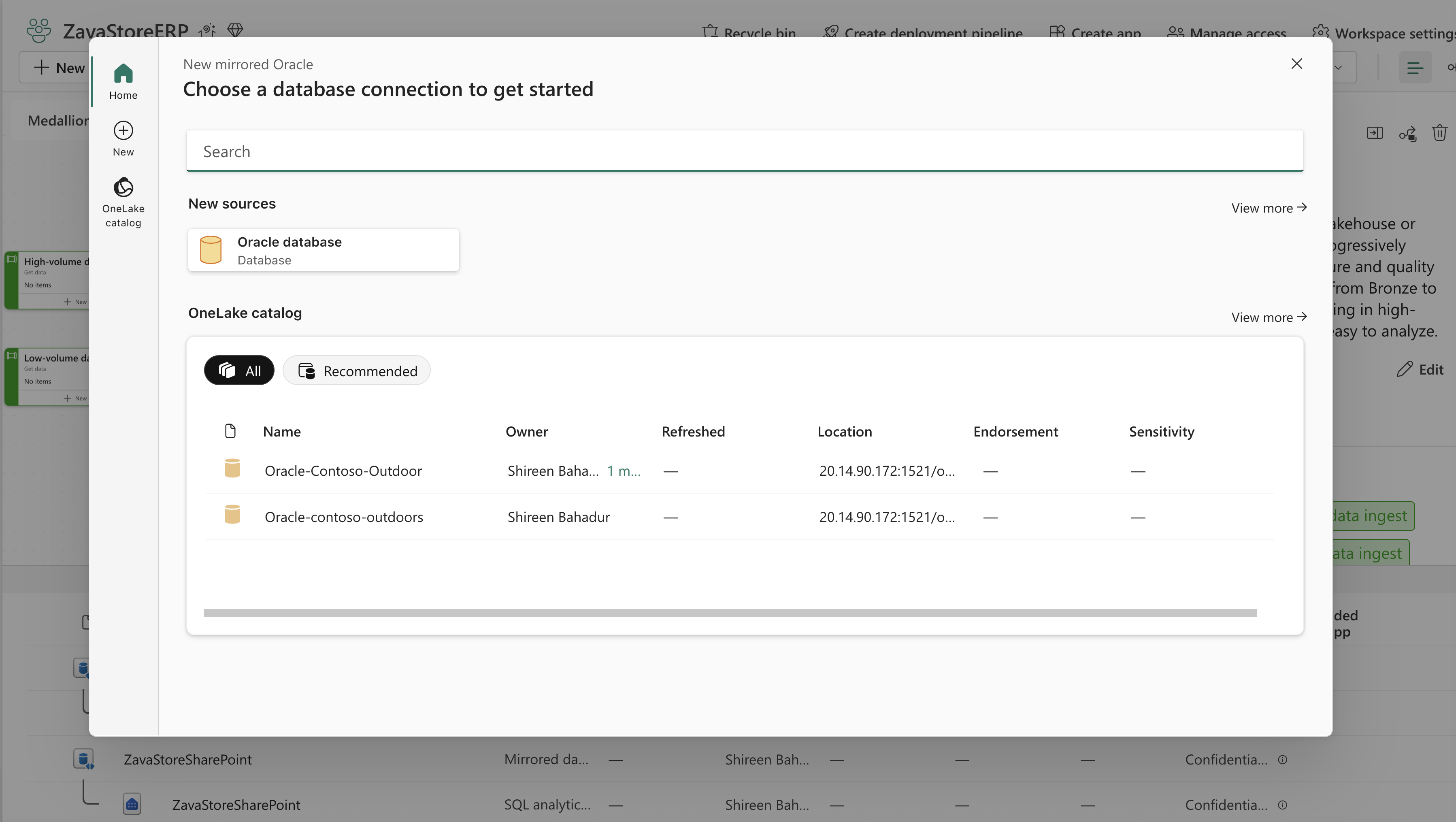
Task: Click the Edit button in right panel
Action: point(1420,370)
